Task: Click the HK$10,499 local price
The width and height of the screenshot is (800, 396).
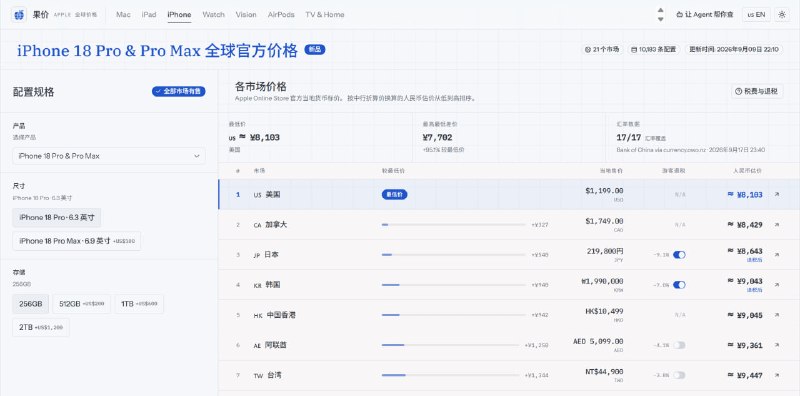Action: pos(604,311)
